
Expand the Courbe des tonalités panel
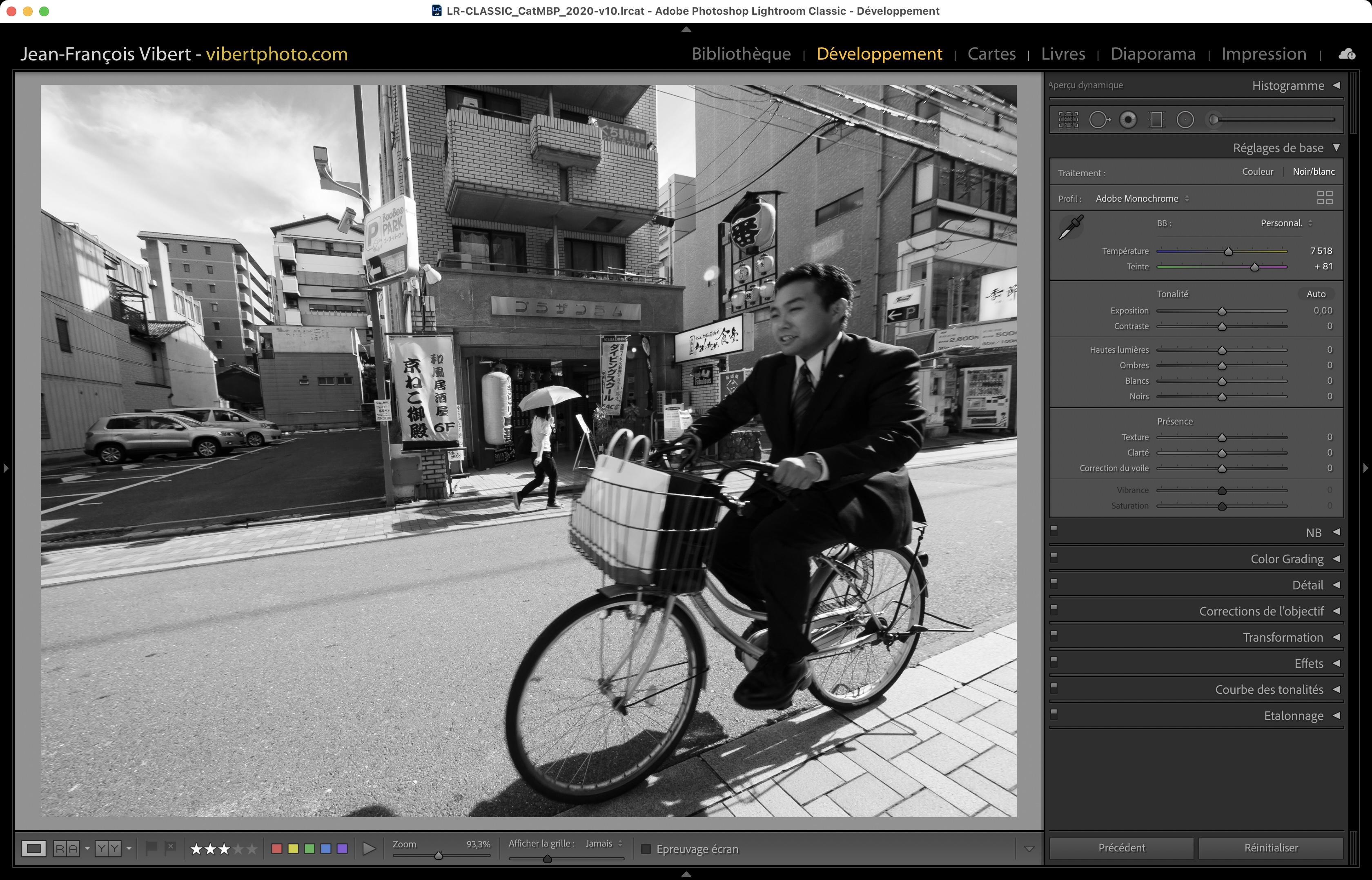pos(1269,690)
